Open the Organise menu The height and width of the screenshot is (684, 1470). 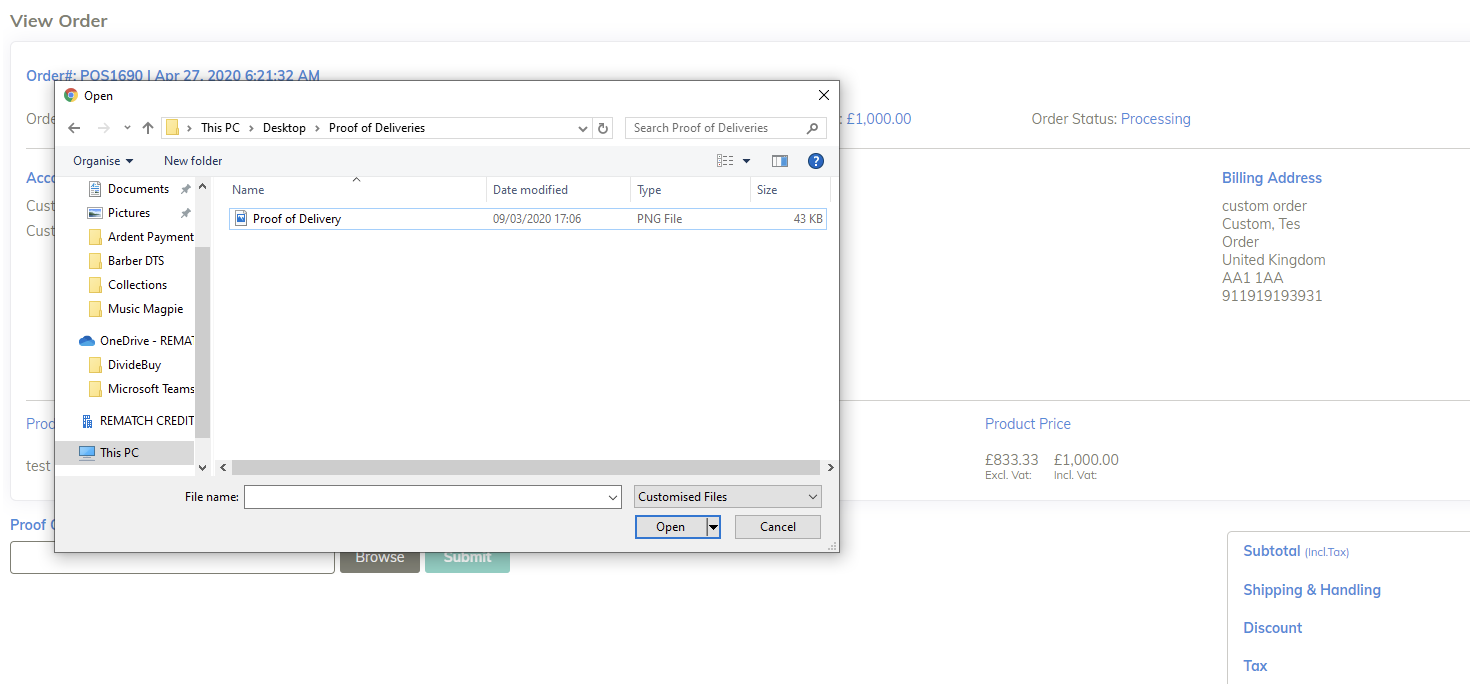click(x=103, y=161)
